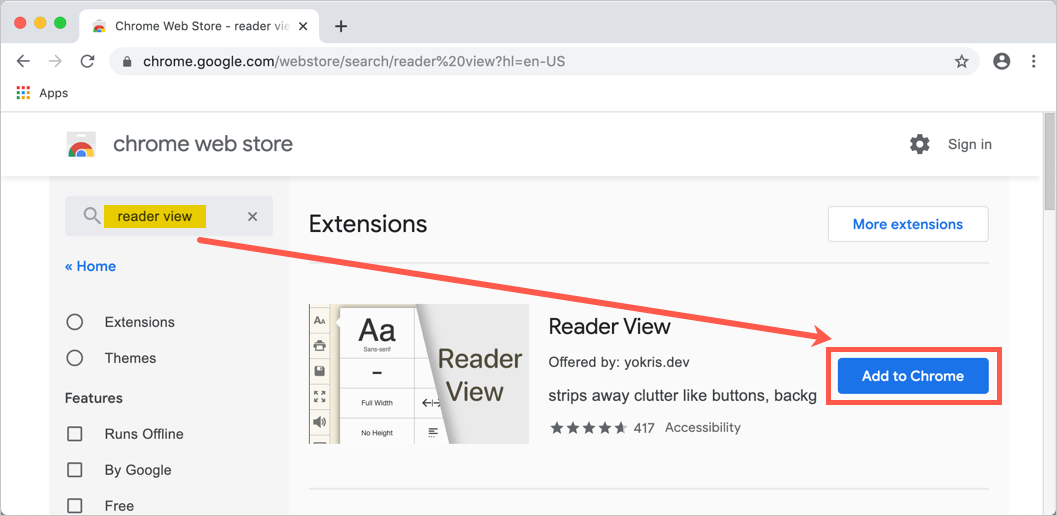Screen dimensions: 1057x516
Task: Open a new tab with the plus button
Action: 341,26
